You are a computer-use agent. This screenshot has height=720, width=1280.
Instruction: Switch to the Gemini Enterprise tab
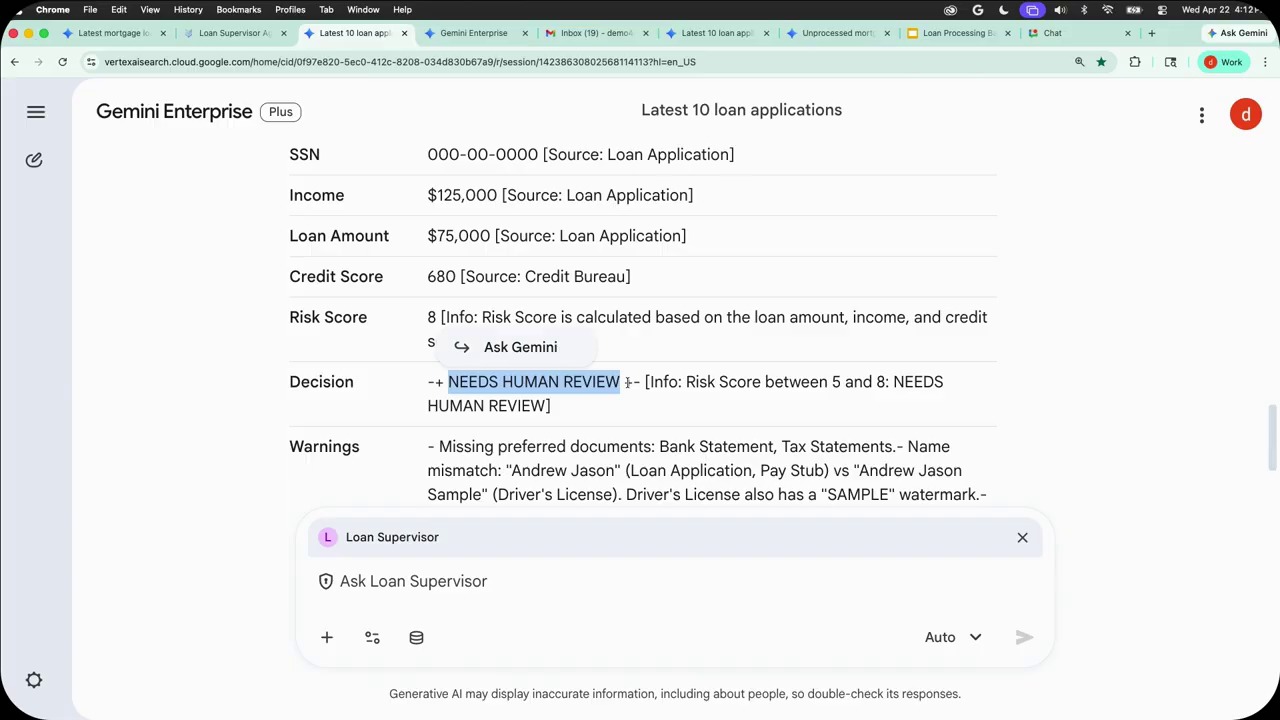pyautogui.click(x=473, y=33)
